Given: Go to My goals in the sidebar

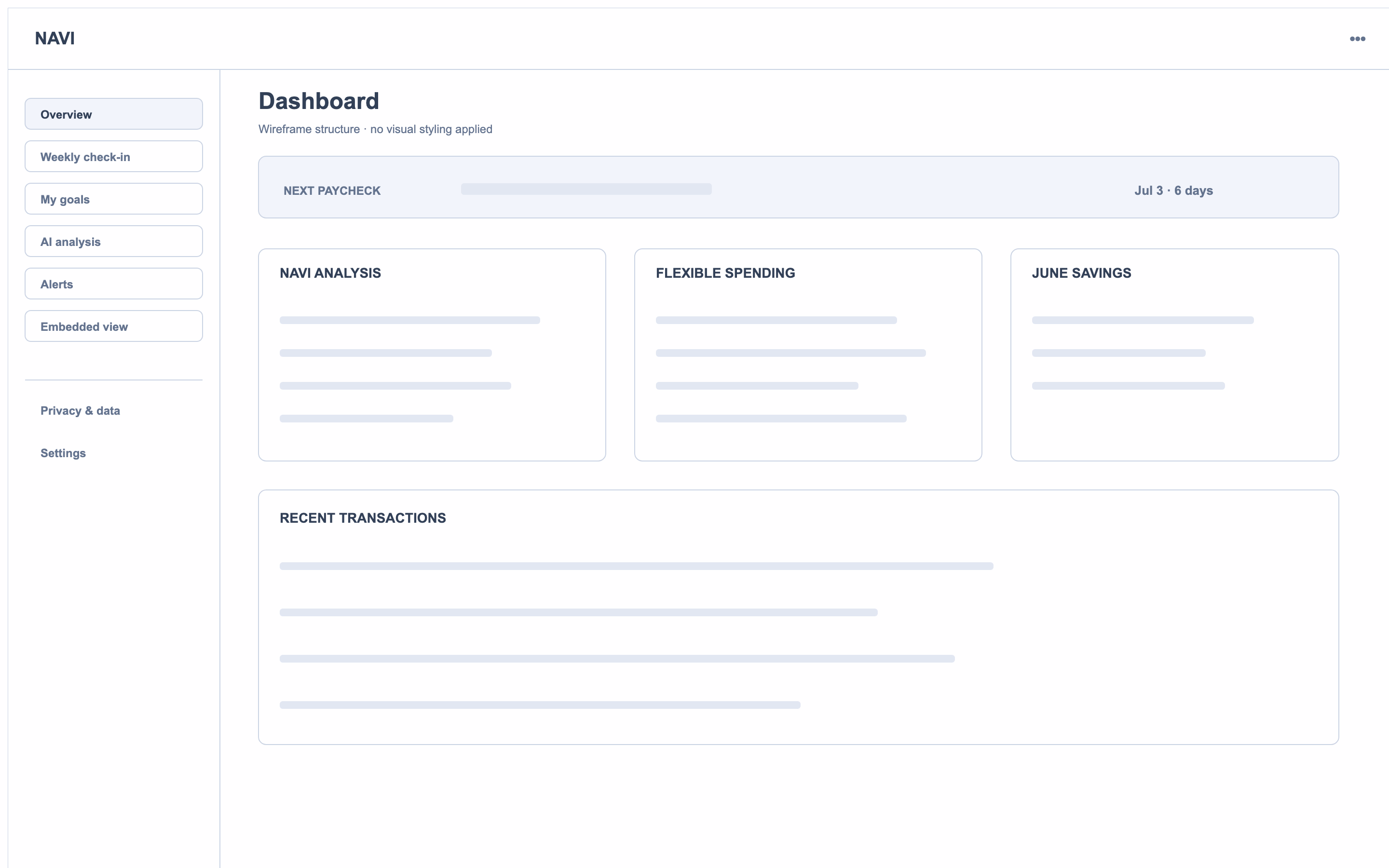Looking at the screenshot, I should 114,199.
